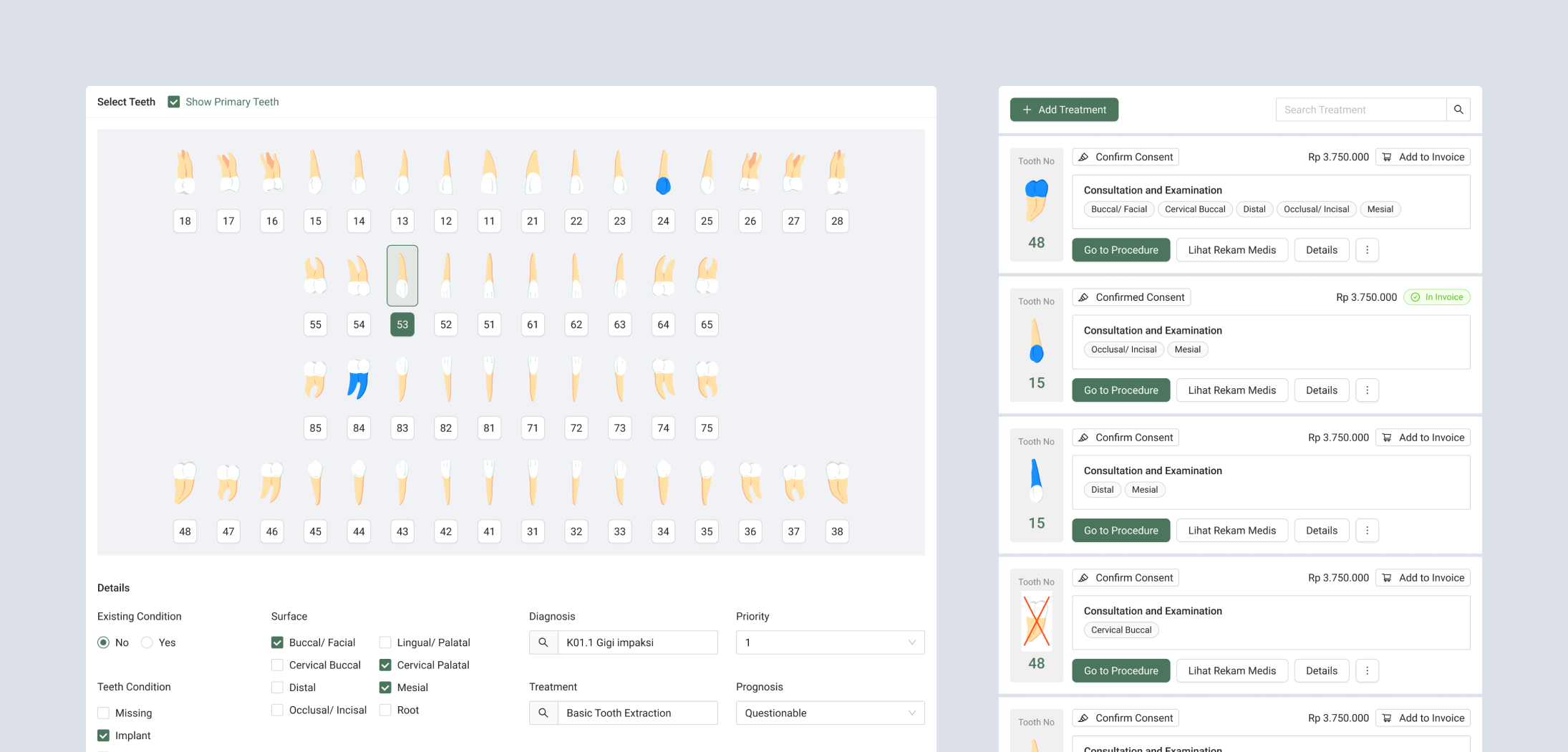
Task: Click into the Search Treatment field
Action: [1360, 110]
